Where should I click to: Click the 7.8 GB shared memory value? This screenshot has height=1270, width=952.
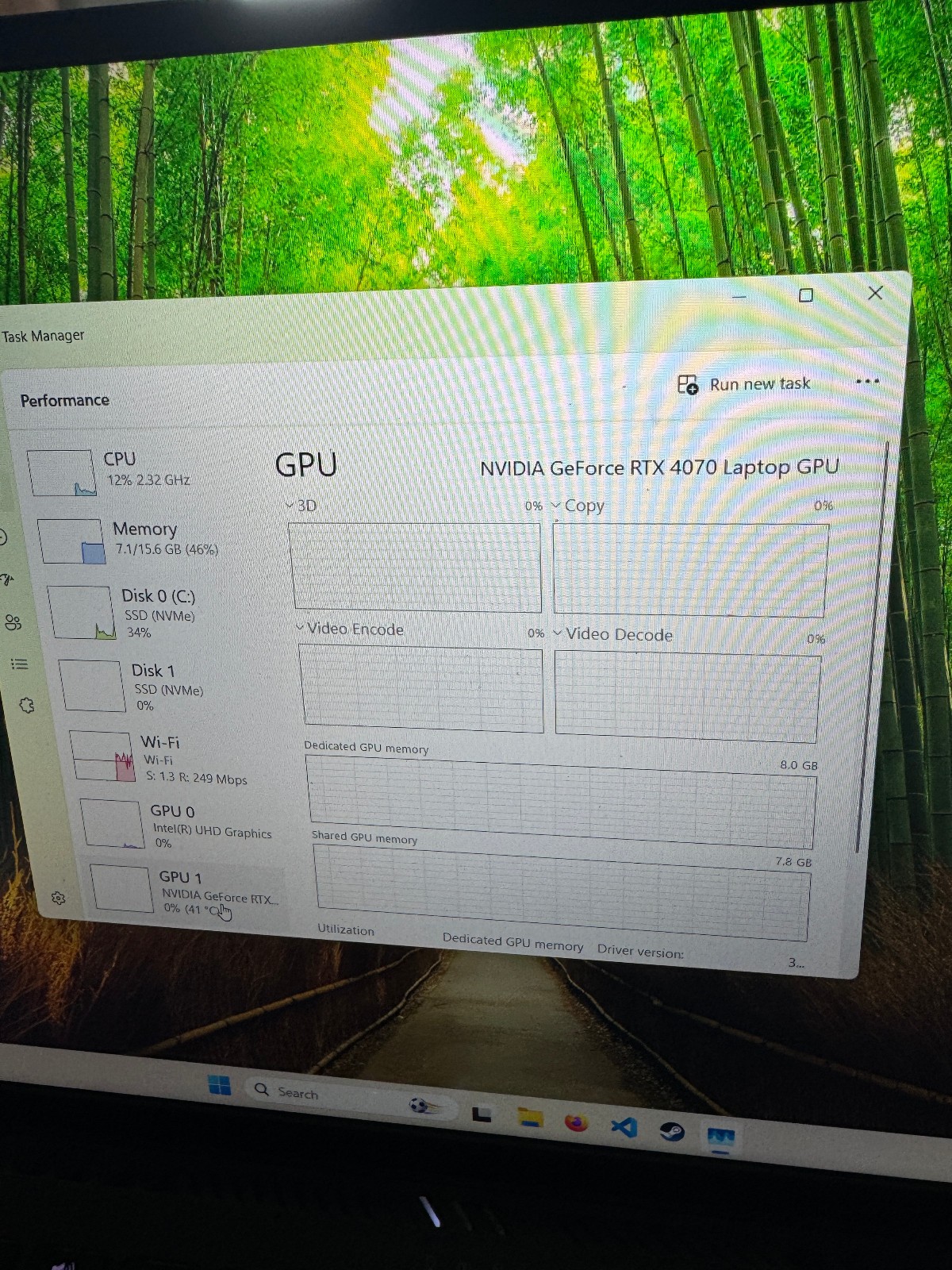[x=793, y=861]
